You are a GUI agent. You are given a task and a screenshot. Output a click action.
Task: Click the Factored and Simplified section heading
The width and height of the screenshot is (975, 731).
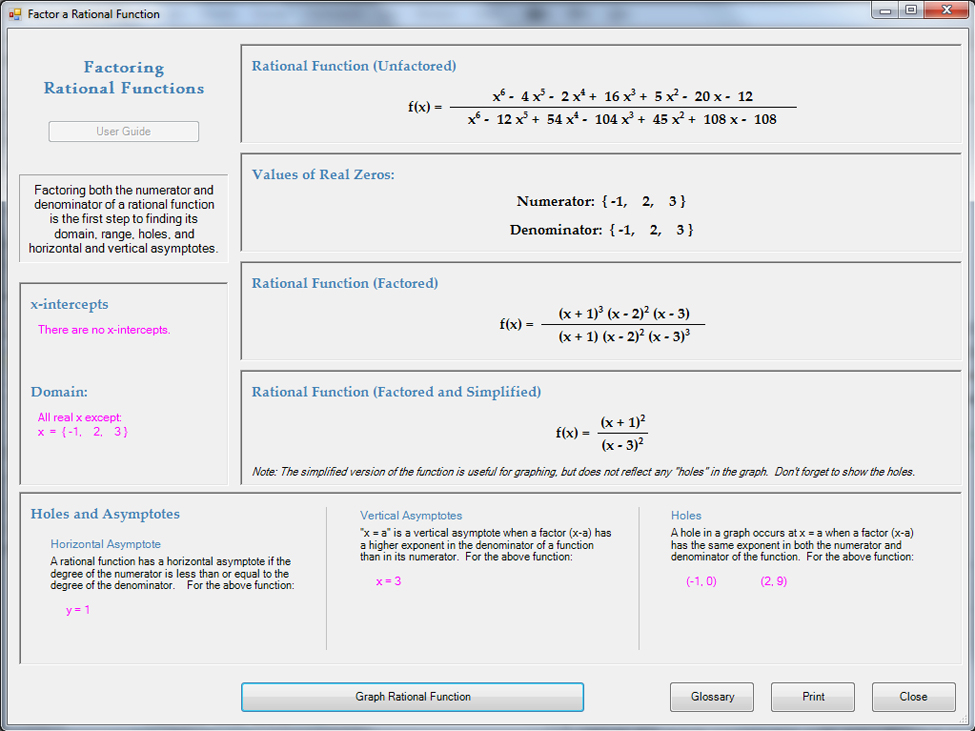[x=396, y=392]
